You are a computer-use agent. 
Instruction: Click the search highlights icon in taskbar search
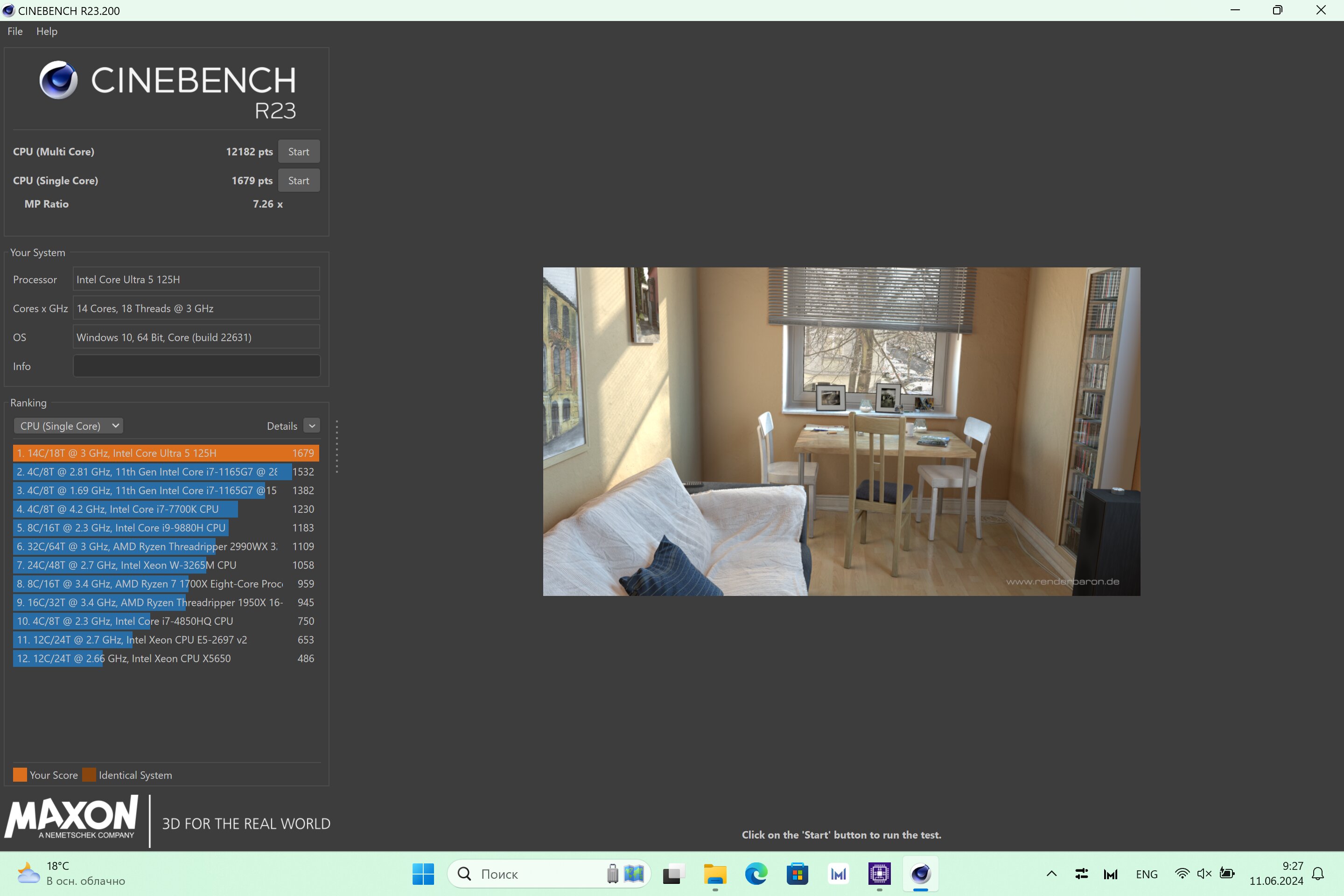tap(626, 874)
